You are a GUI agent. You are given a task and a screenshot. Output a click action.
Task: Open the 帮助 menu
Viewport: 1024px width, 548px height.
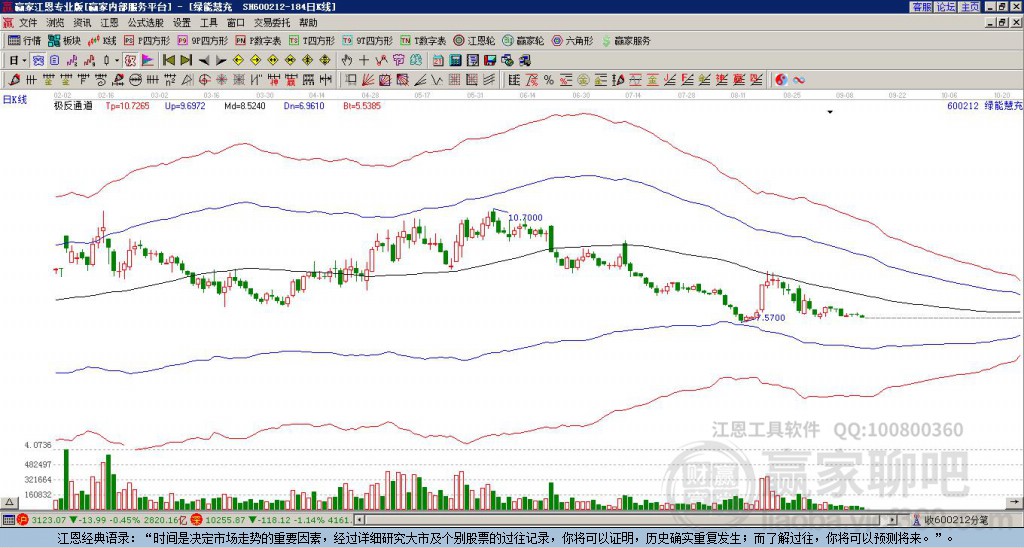[308, 23]
